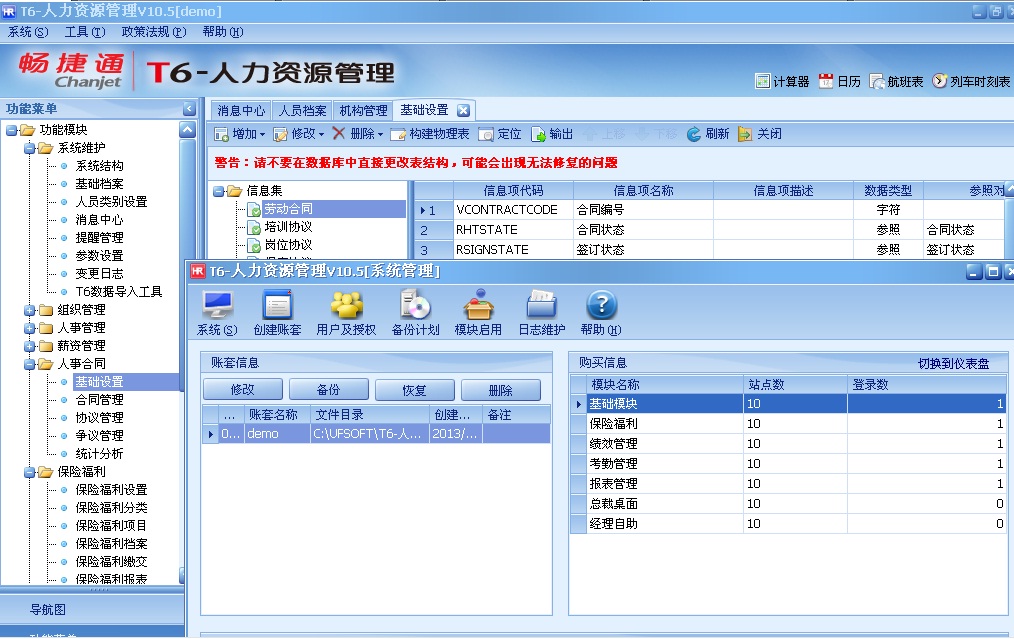Select 劳动合同 in the 信息集 tree
The width and height of the screenshot is (1014, 639).
tap(288, 209)
